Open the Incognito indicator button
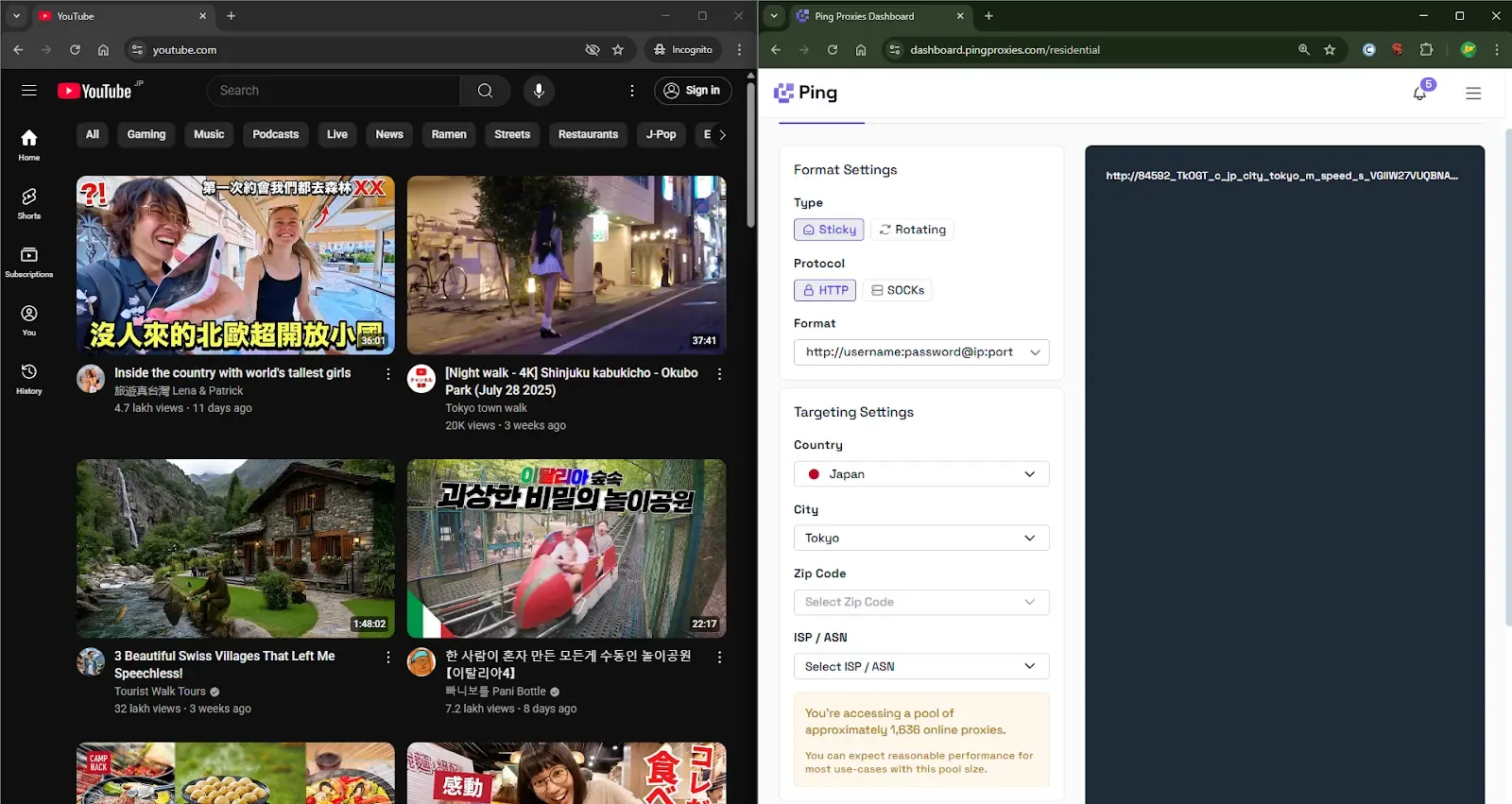 point(683,50)
